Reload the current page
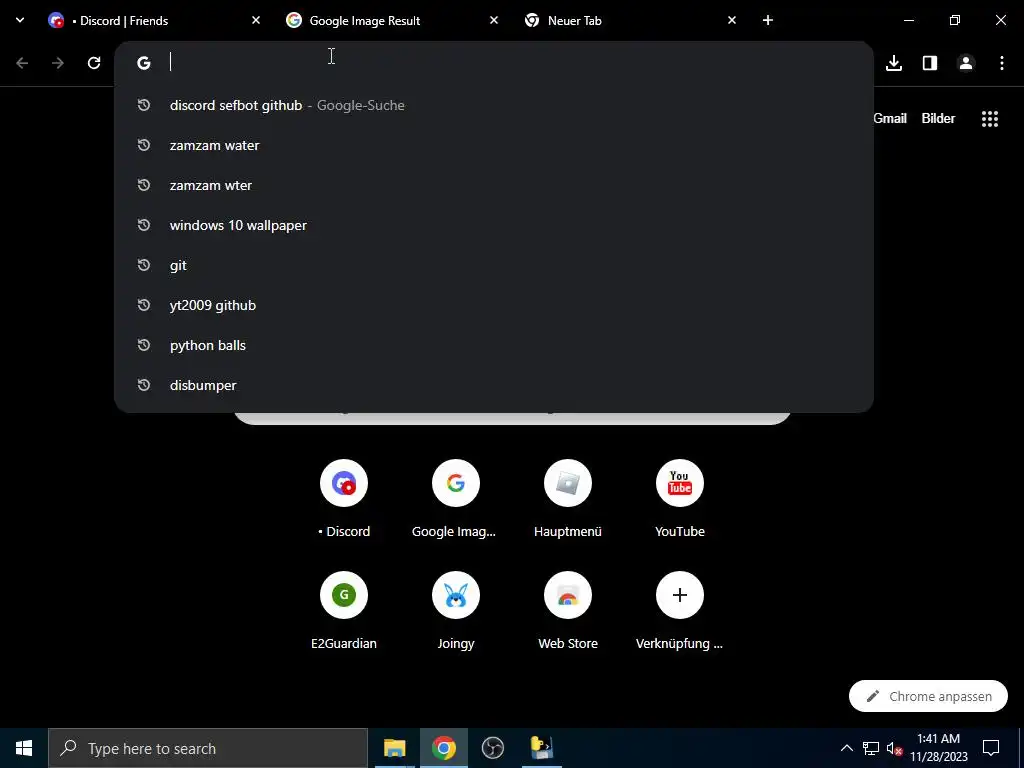The height and width of the screenshot is (768, 1024). click(x=94, y=63)
